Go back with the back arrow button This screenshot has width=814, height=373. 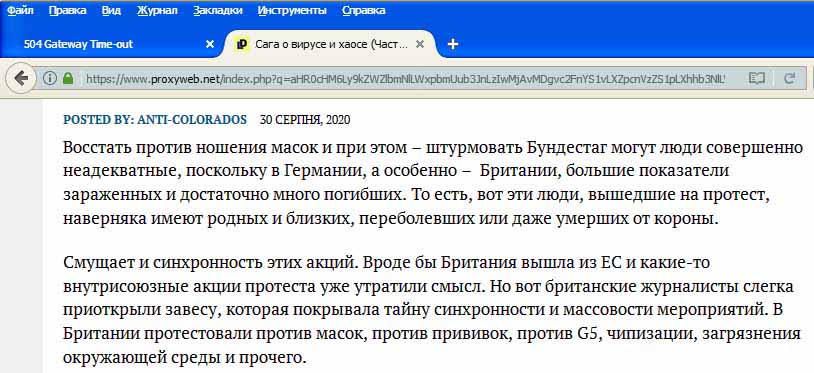coord(21,79)
